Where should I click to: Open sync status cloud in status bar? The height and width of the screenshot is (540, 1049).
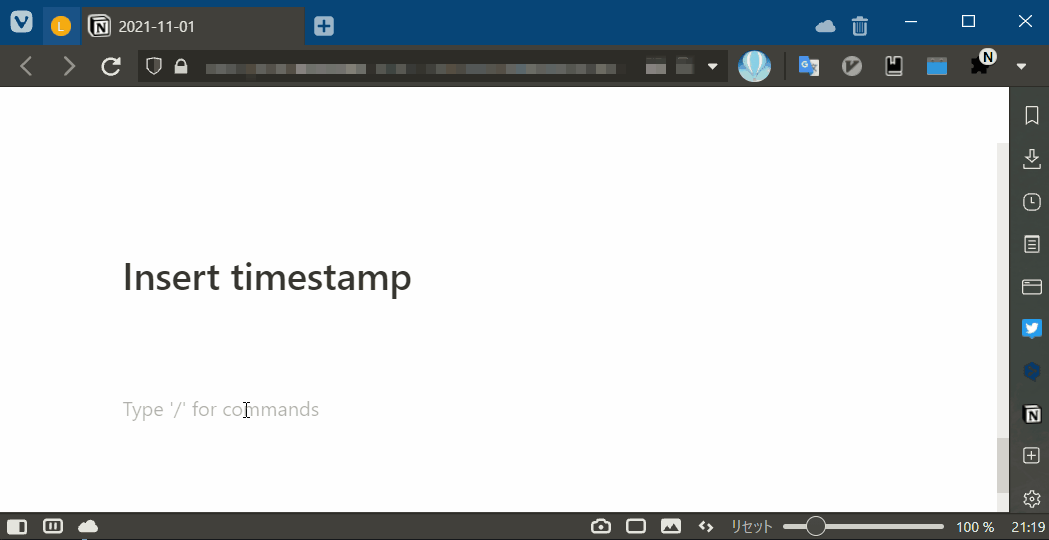tap(88, 527)
